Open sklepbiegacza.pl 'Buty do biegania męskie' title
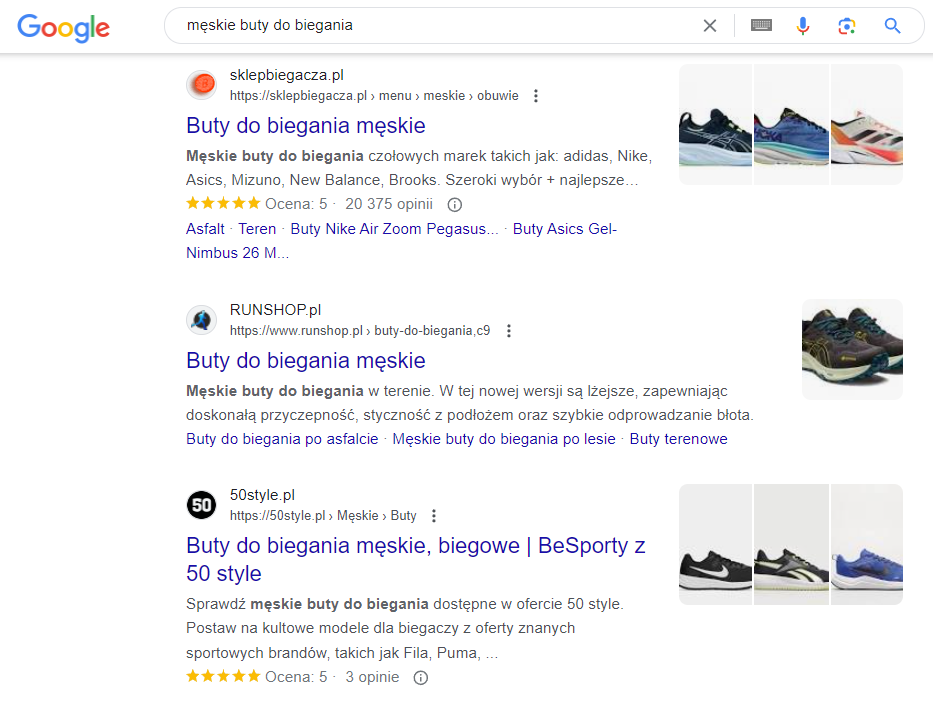This screenshot has height=716, width=933. (x=305, y=126)
